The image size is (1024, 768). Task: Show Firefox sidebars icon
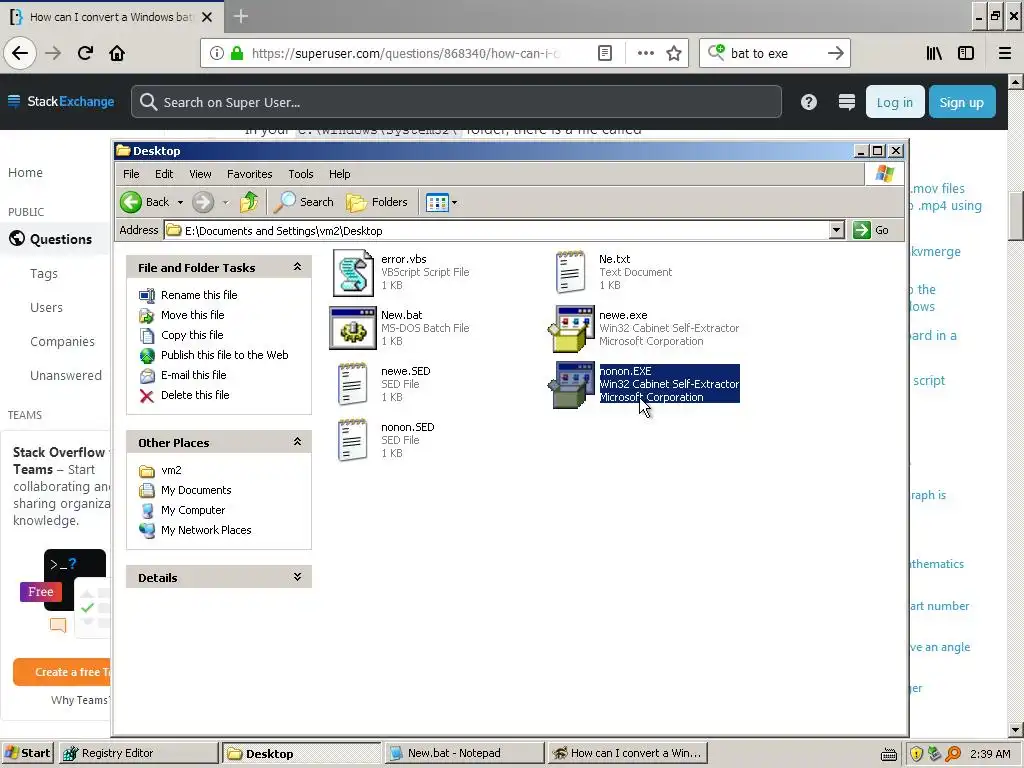(966, 53)
